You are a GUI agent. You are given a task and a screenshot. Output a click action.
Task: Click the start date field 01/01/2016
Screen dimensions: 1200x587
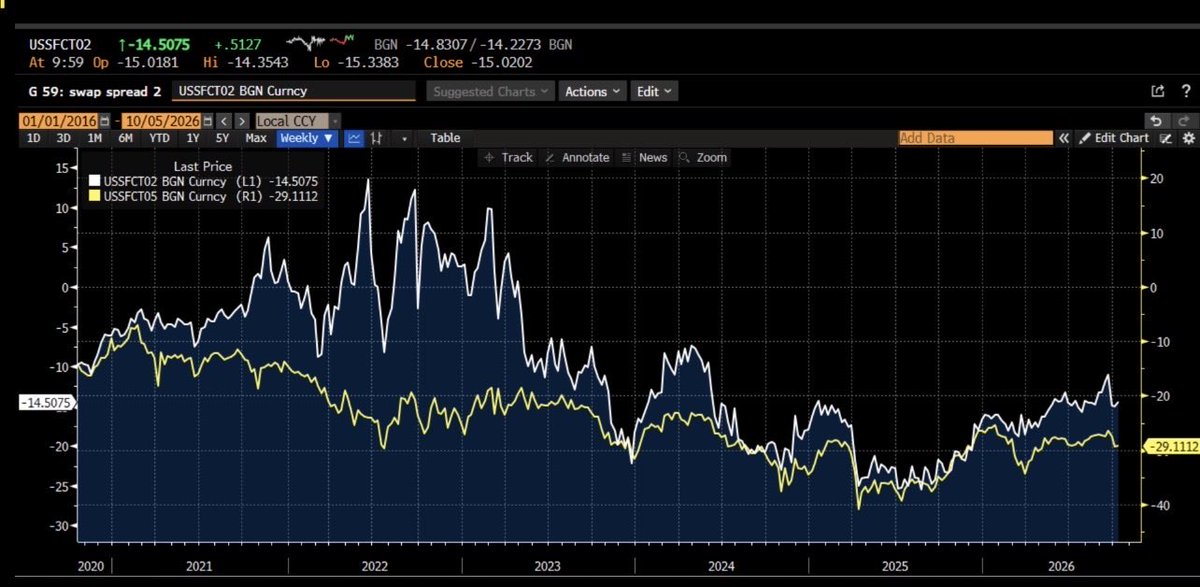click(x=58, y=121)
